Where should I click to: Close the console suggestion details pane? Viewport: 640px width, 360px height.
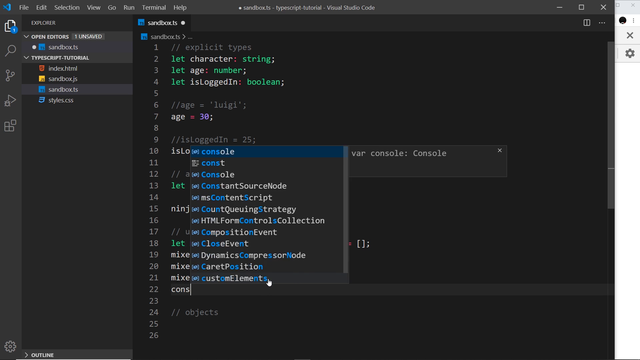coord(500,151)
